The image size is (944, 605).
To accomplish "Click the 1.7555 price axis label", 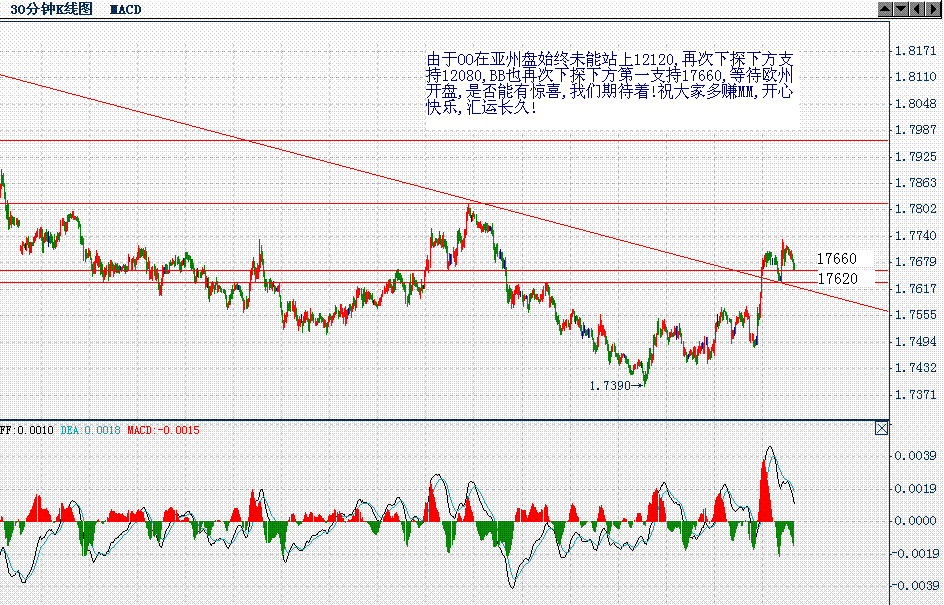I will (x=915, y=315).
